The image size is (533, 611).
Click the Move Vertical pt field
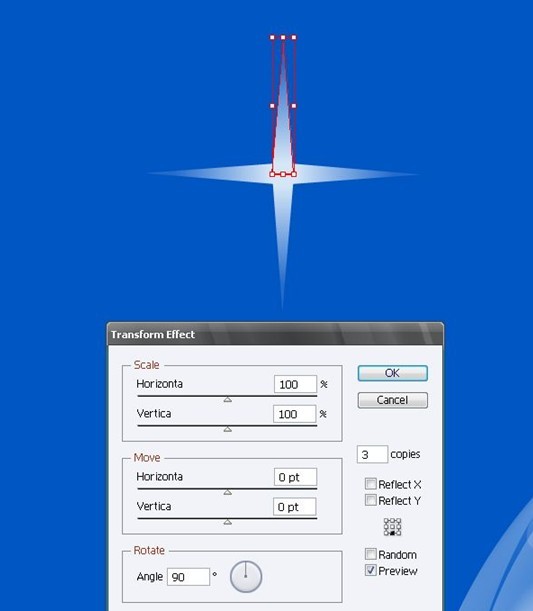coord(294,507)
